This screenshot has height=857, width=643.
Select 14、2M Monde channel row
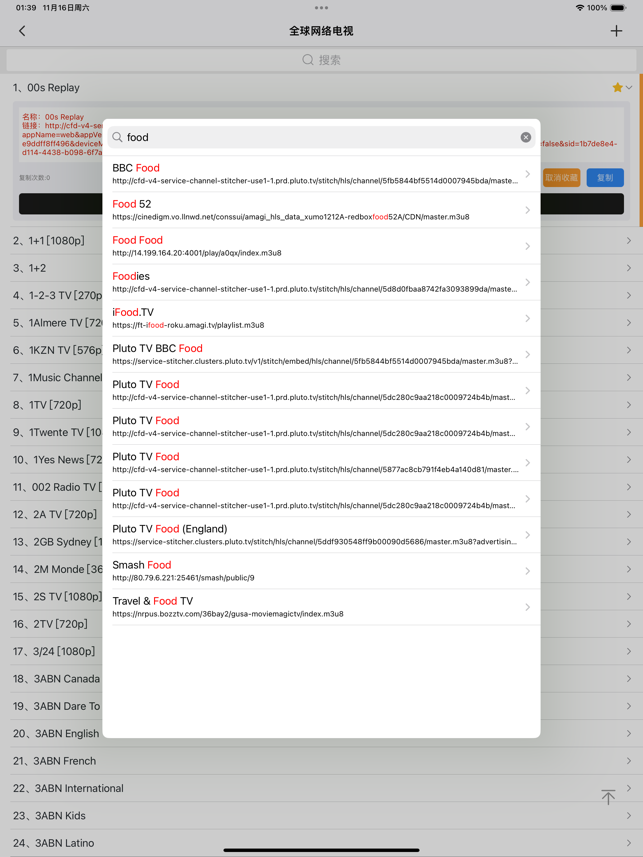coord(322,569)
